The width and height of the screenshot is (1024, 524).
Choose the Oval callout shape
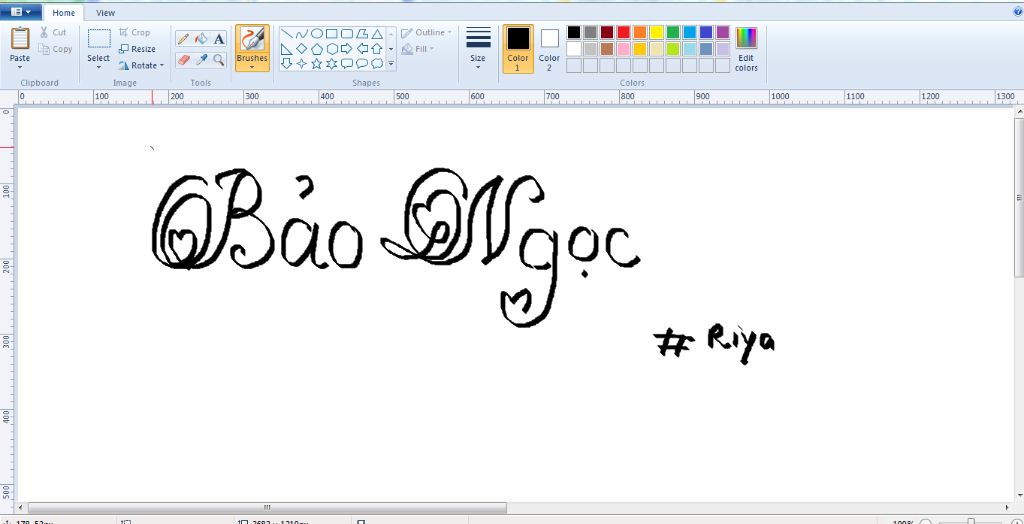pyautogui.click(x=362, y=63)
